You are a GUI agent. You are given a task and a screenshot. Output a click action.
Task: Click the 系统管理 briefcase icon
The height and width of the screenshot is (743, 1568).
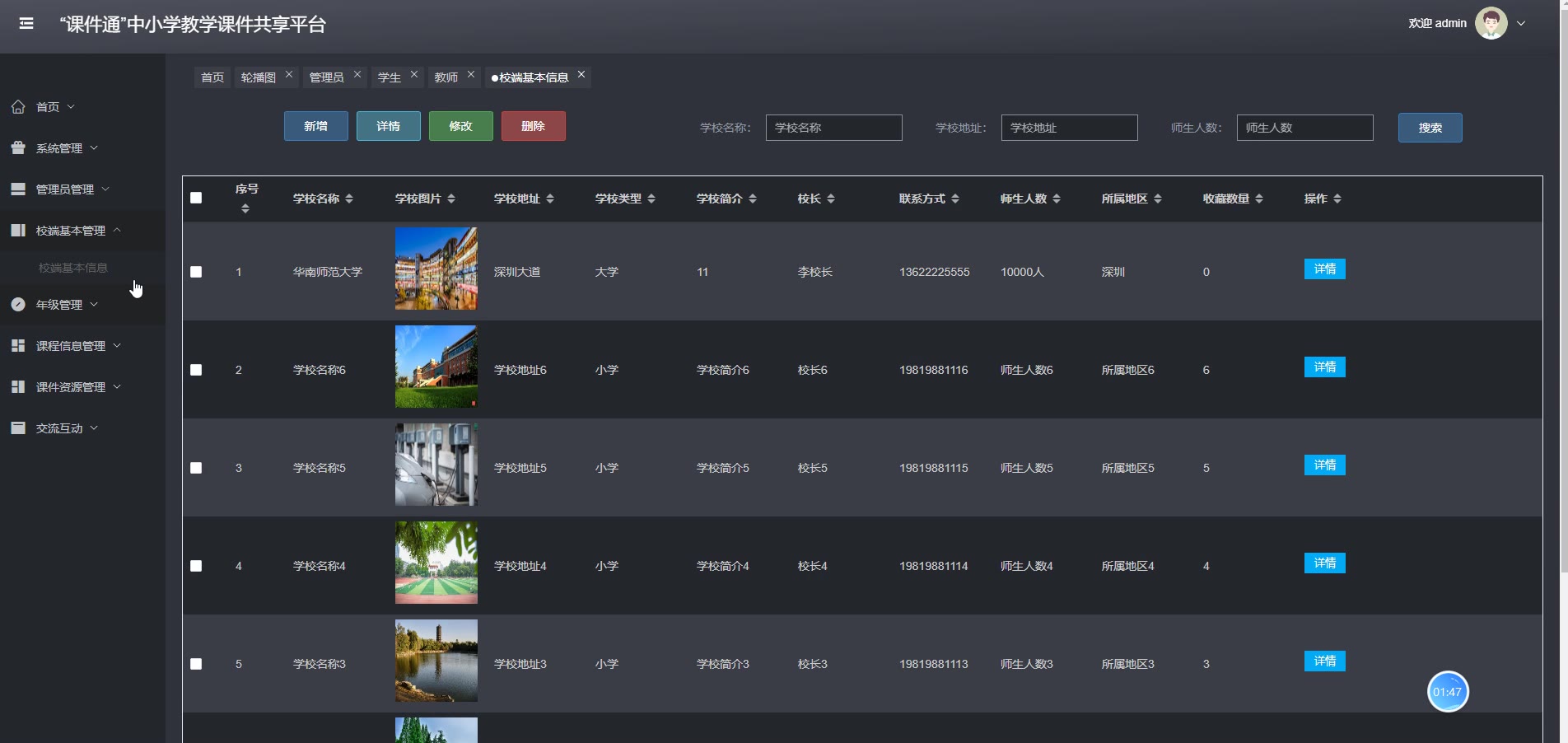pyautogui.click(x=18, y=147)
